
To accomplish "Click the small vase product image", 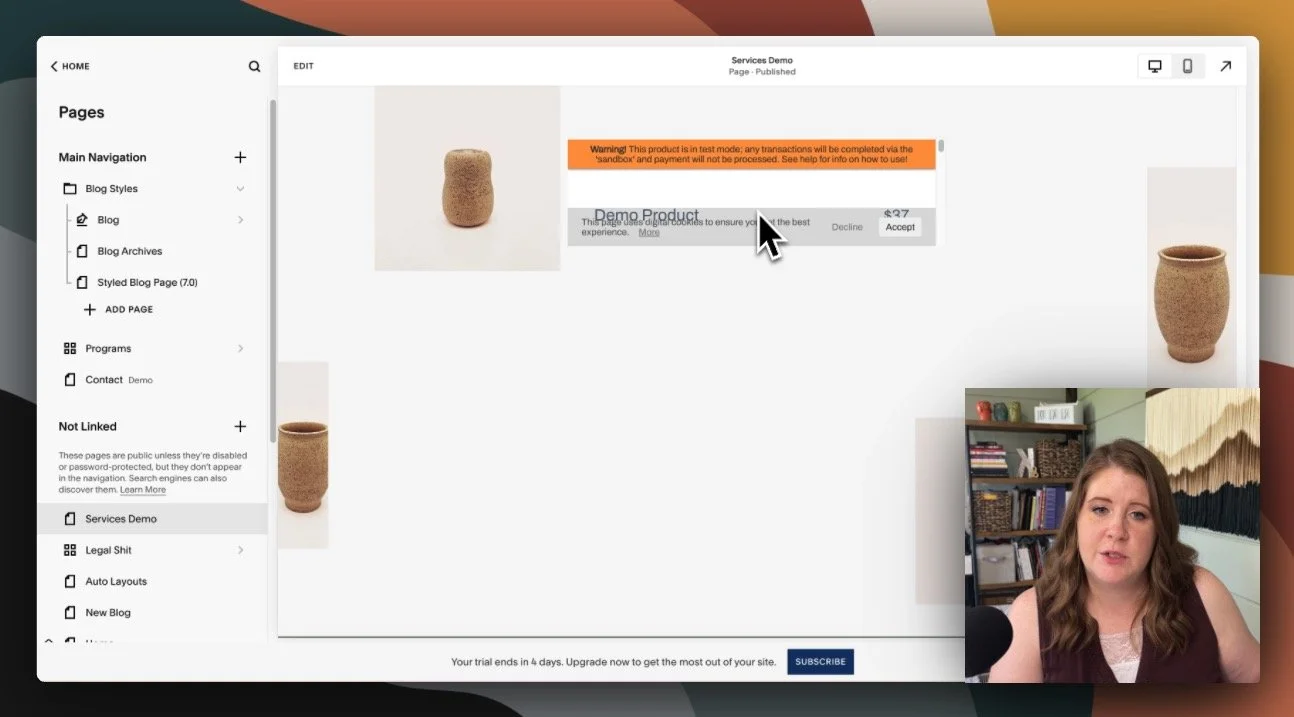I will pyautogui.click(x=467, y=178).
